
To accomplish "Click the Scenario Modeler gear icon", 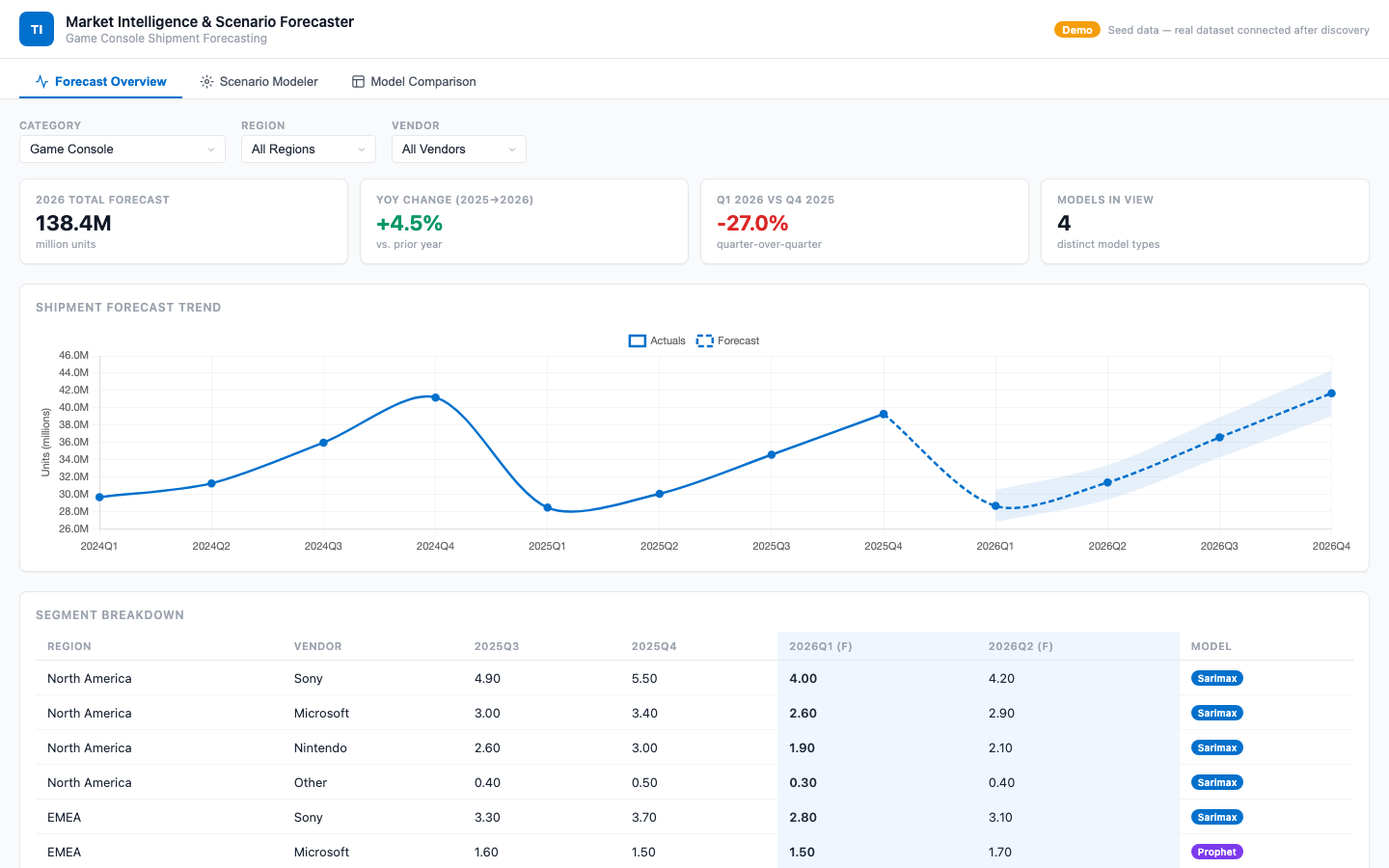I will 206,82.
